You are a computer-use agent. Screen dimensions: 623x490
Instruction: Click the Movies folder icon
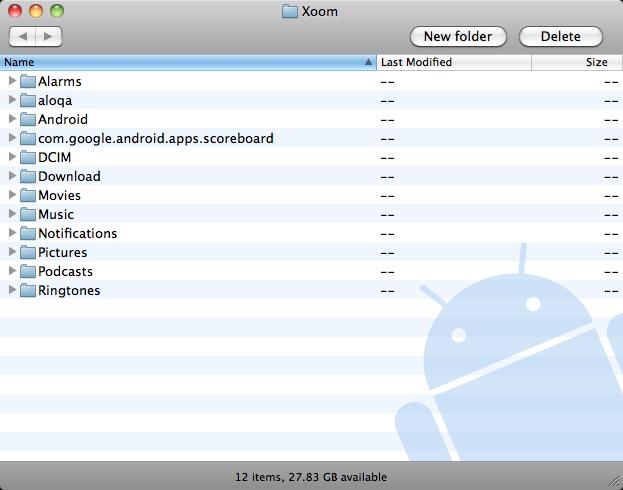(x=28, y=196)
